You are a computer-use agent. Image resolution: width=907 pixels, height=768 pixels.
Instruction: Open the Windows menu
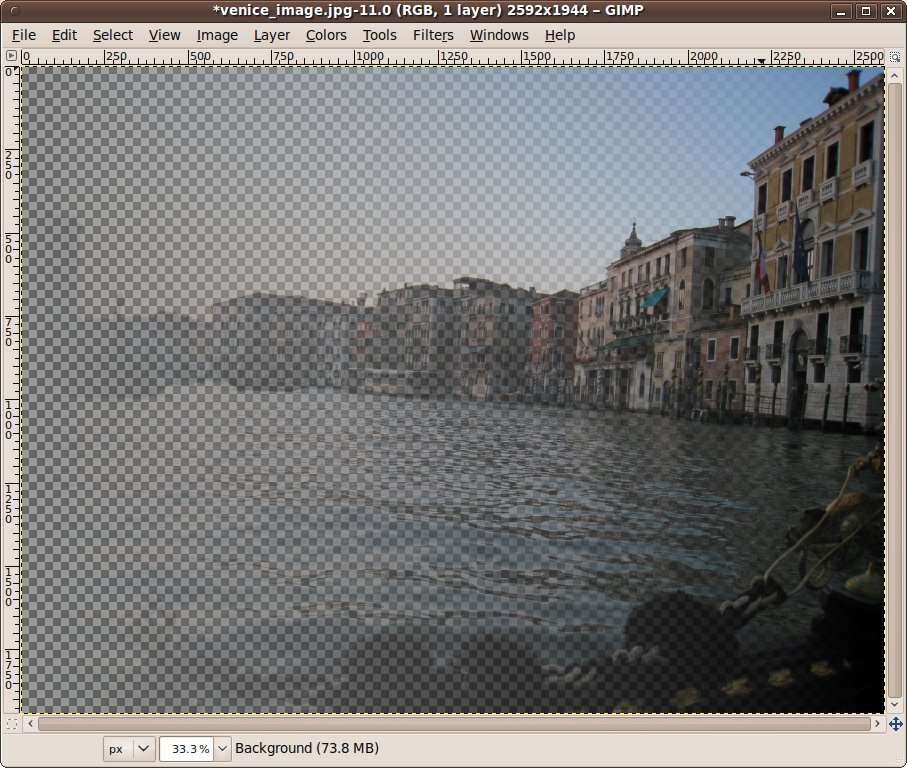pos(499,35)
